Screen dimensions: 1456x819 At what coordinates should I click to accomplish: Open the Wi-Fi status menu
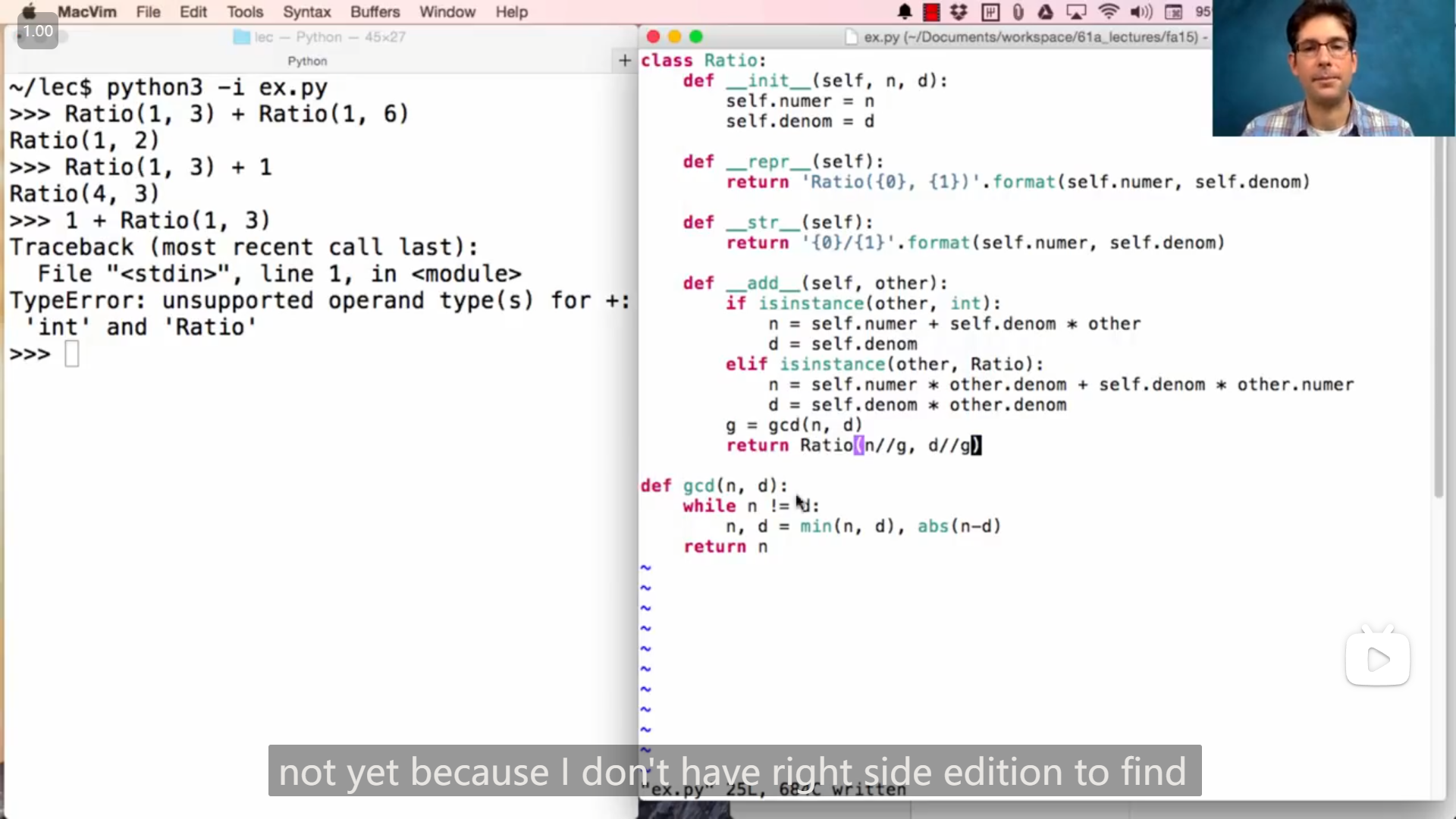point(1109,12)
